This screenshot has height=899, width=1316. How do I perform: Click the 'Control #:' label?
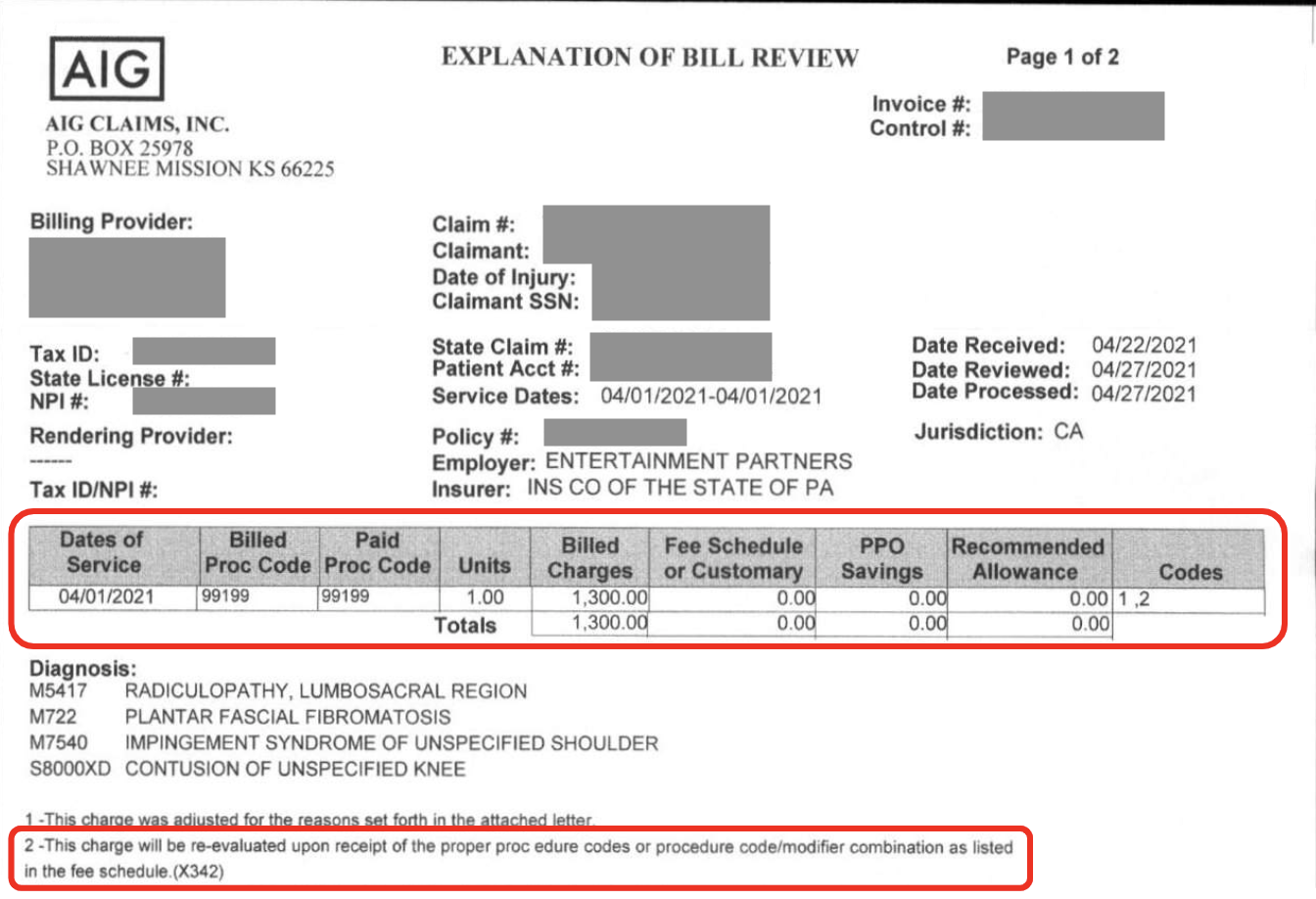[x=920, y=128]
